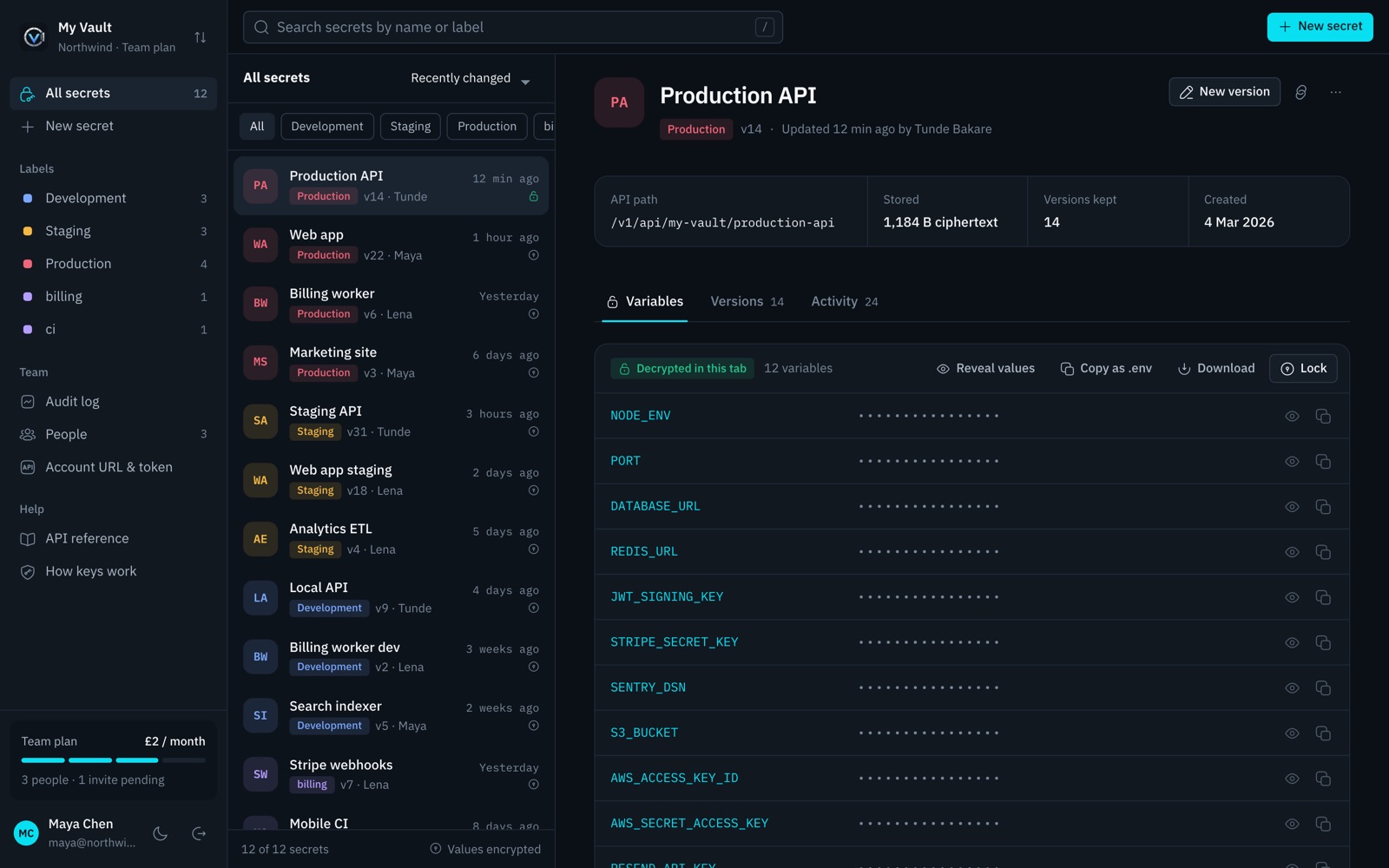The image size is (1389, 868).
Task: Open People team page
Action: pyautogui.click(x=113, y=434)
